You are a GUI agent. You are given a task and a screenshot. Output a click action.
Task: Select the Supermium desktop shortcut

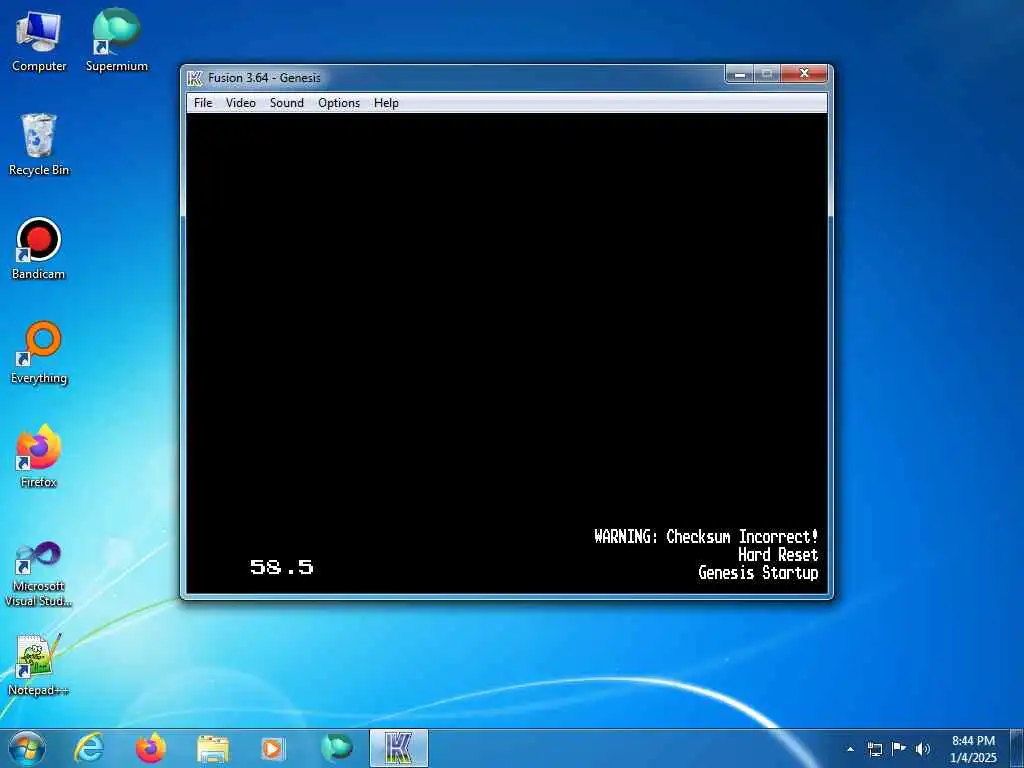pos(116,40)
